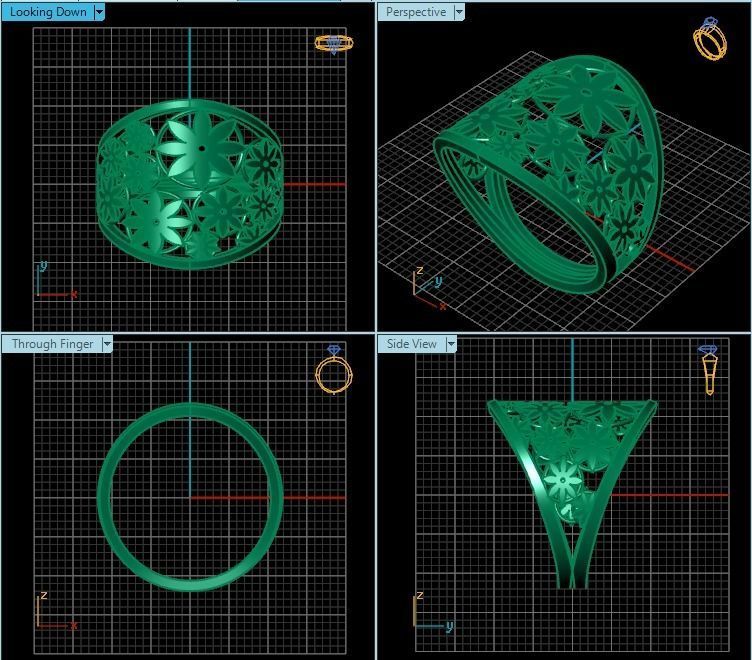Image resolution: width=752 pixels, height=660 pixels.
Task: Expand the Through Finger viewport dropdown arrow
Action: click(x=107, y=344)
